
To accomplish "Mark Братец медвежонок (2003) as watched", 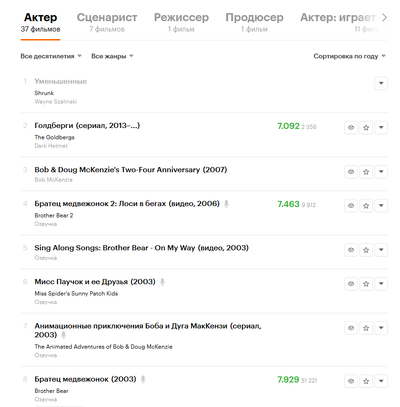I will pos(351,381).
